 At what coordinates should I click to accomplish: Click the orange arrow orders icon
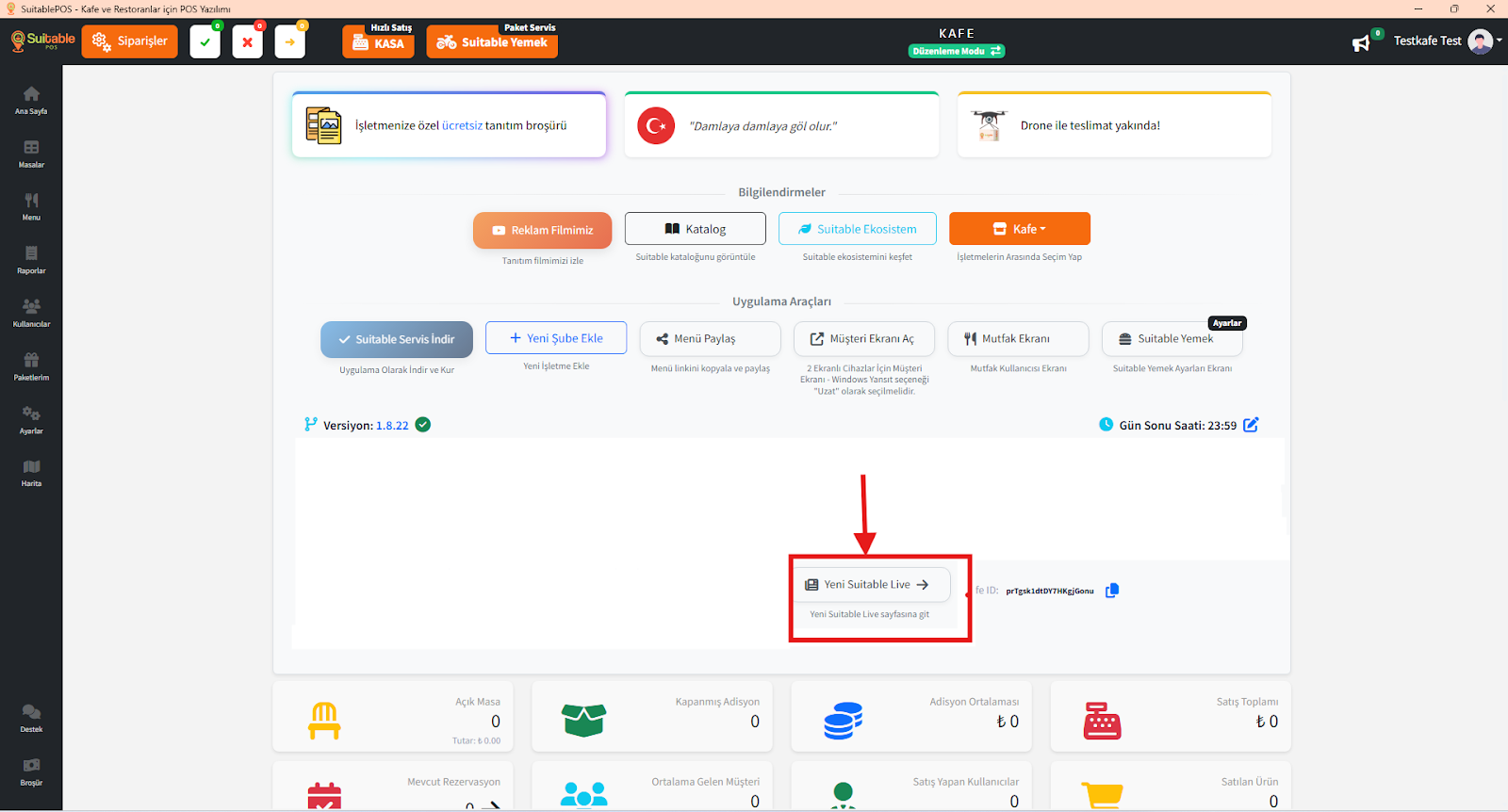pos(289,41)
